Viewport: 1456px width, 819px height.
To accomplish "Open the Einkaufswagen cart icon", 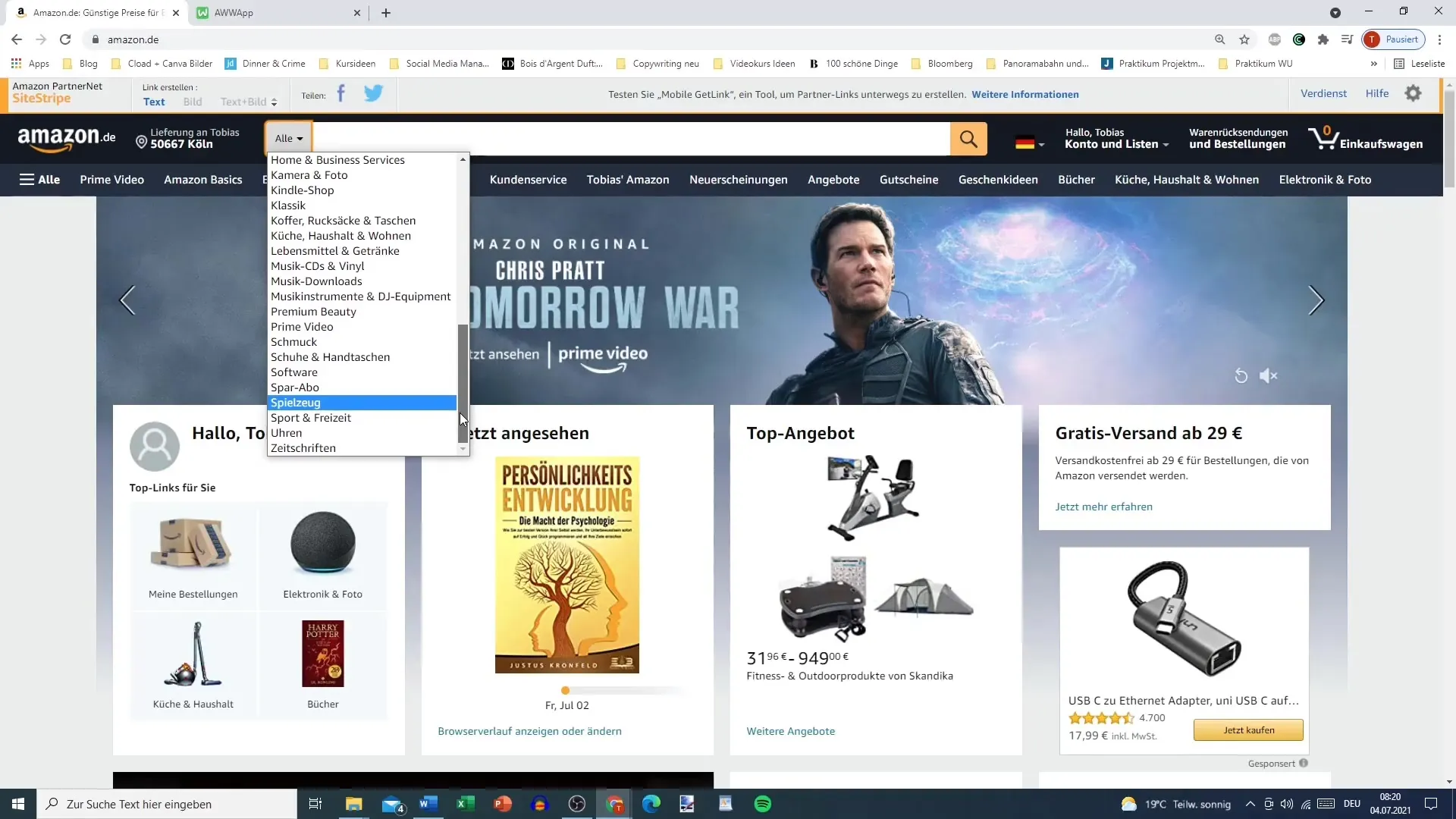I will [1365, 138].
